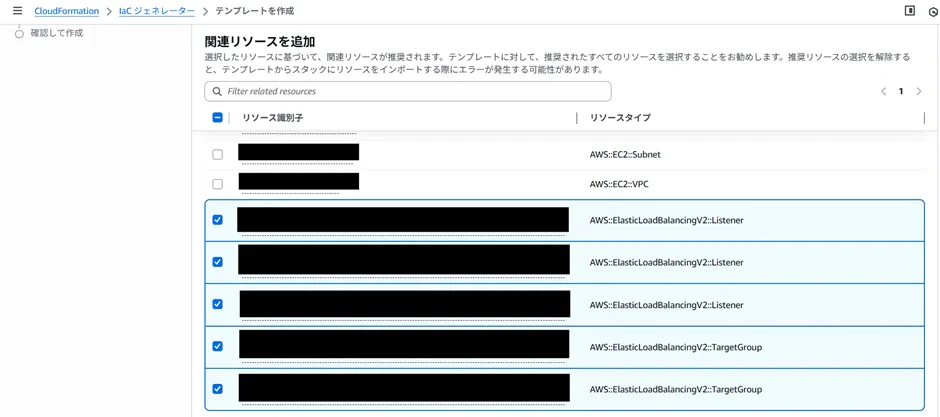Click first ElasticLoadBalancingV2::TargetGroup type cell
940x417 pixels.
pos(676,347)
